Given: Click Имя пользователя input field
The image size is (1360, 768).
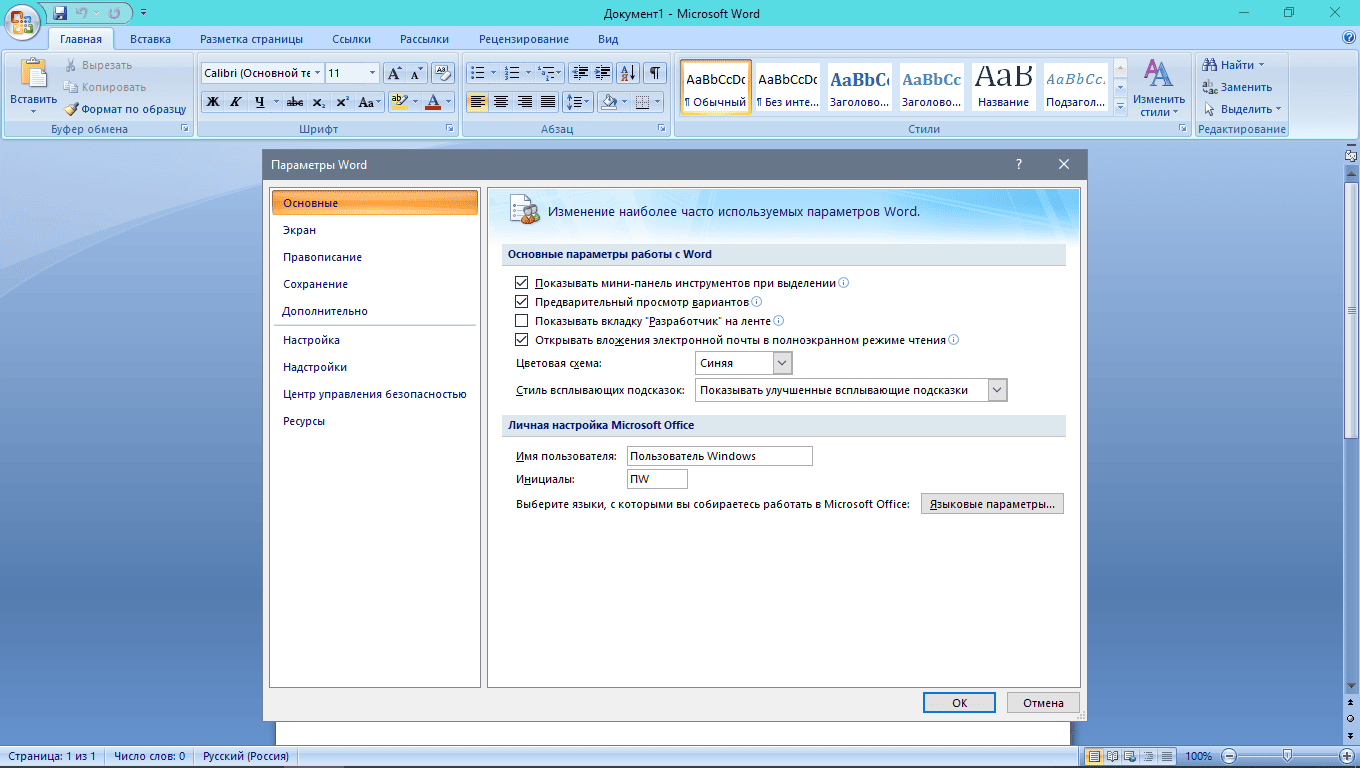Looking at the screenshot, I should pyautogui.click(x=720, y=456).
